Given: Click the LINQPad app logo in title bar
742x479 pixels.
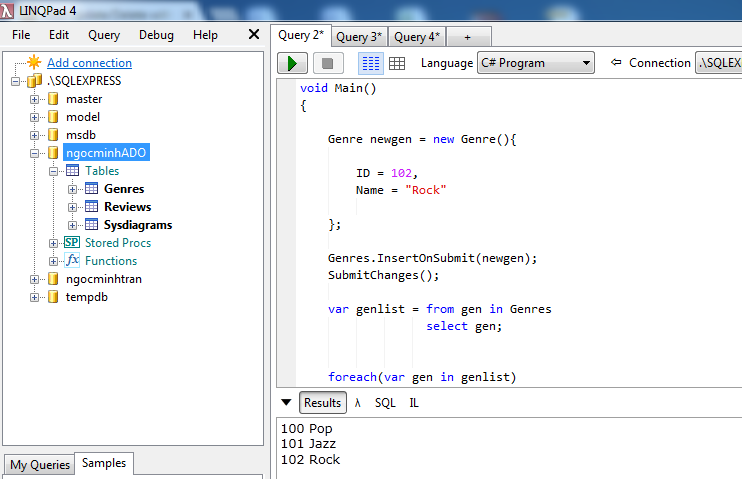Looking at the screenshot, I should 7,10.
